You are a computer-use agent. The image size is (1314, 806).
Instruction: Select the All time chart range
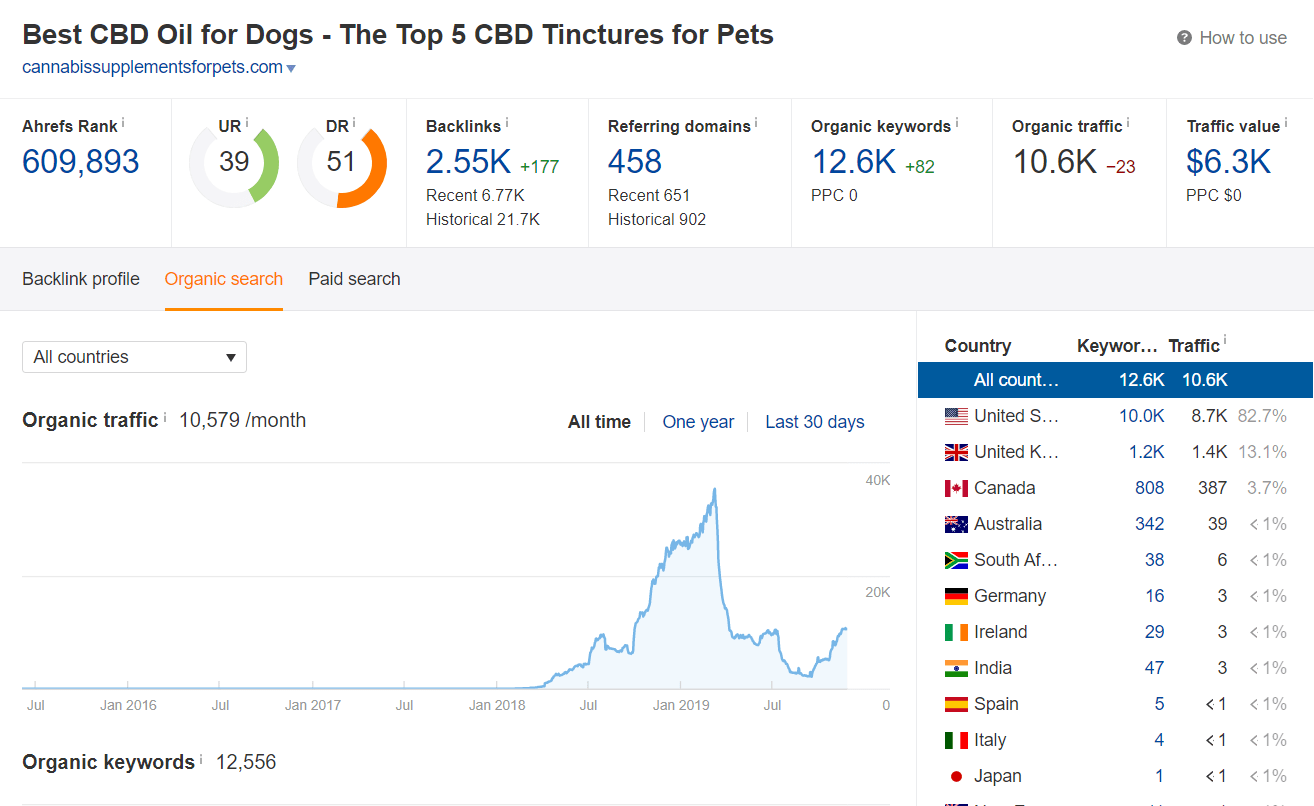599,422
